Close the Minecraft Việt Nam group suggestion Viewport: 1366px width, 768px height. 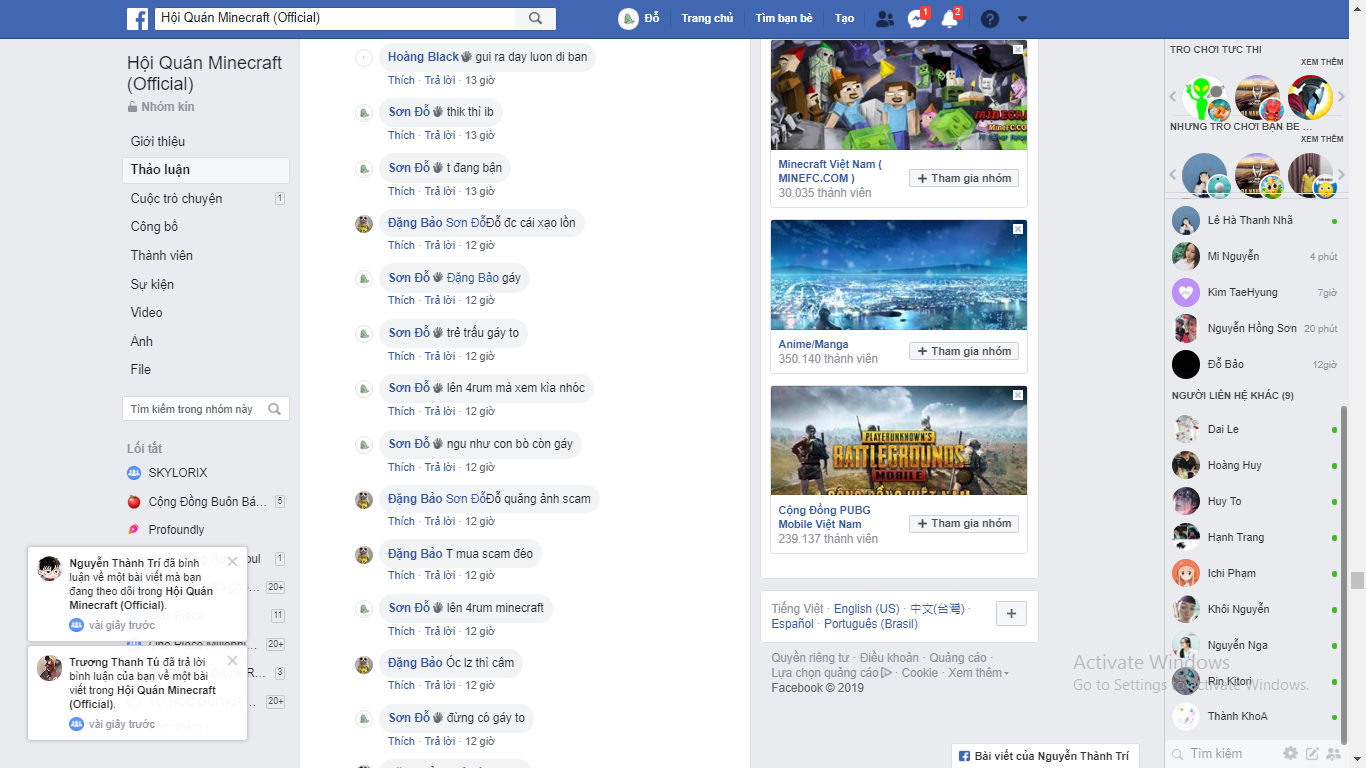click(1018, 49)
